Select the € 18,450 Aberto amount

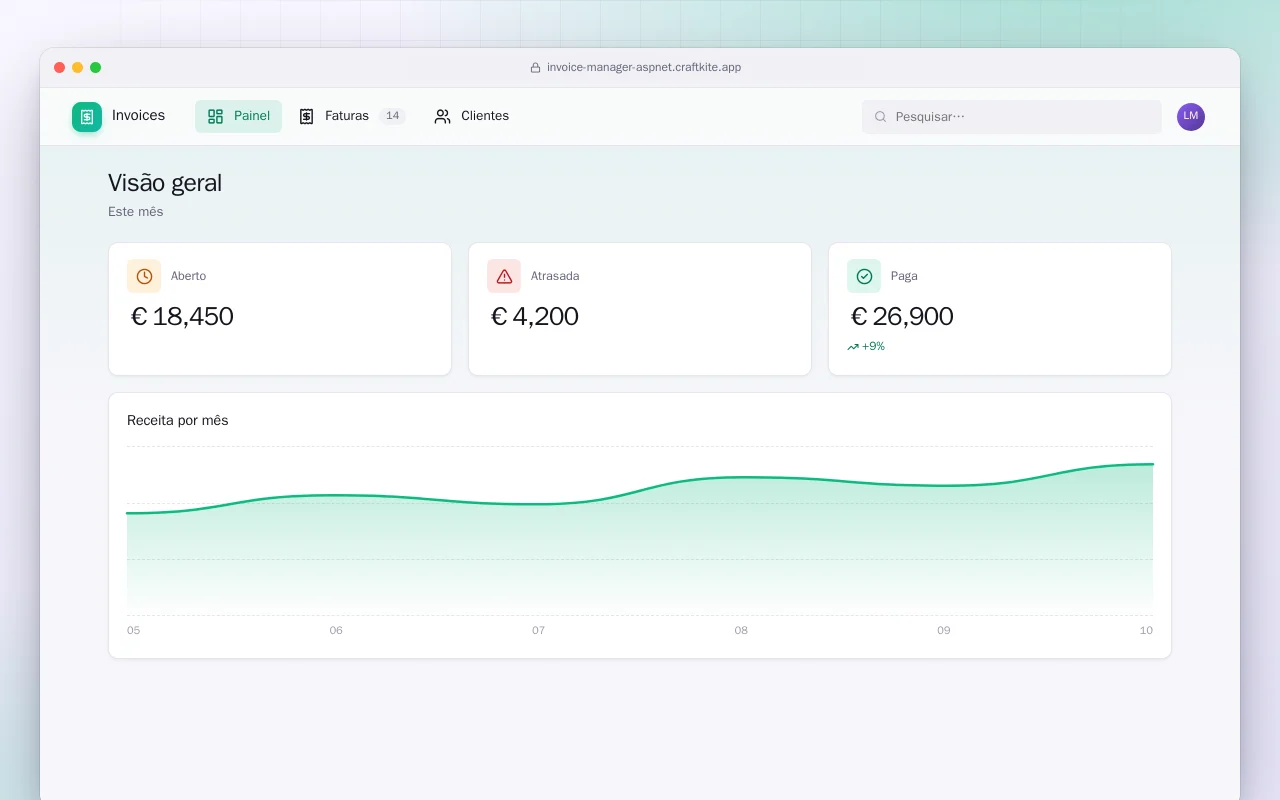182,317
